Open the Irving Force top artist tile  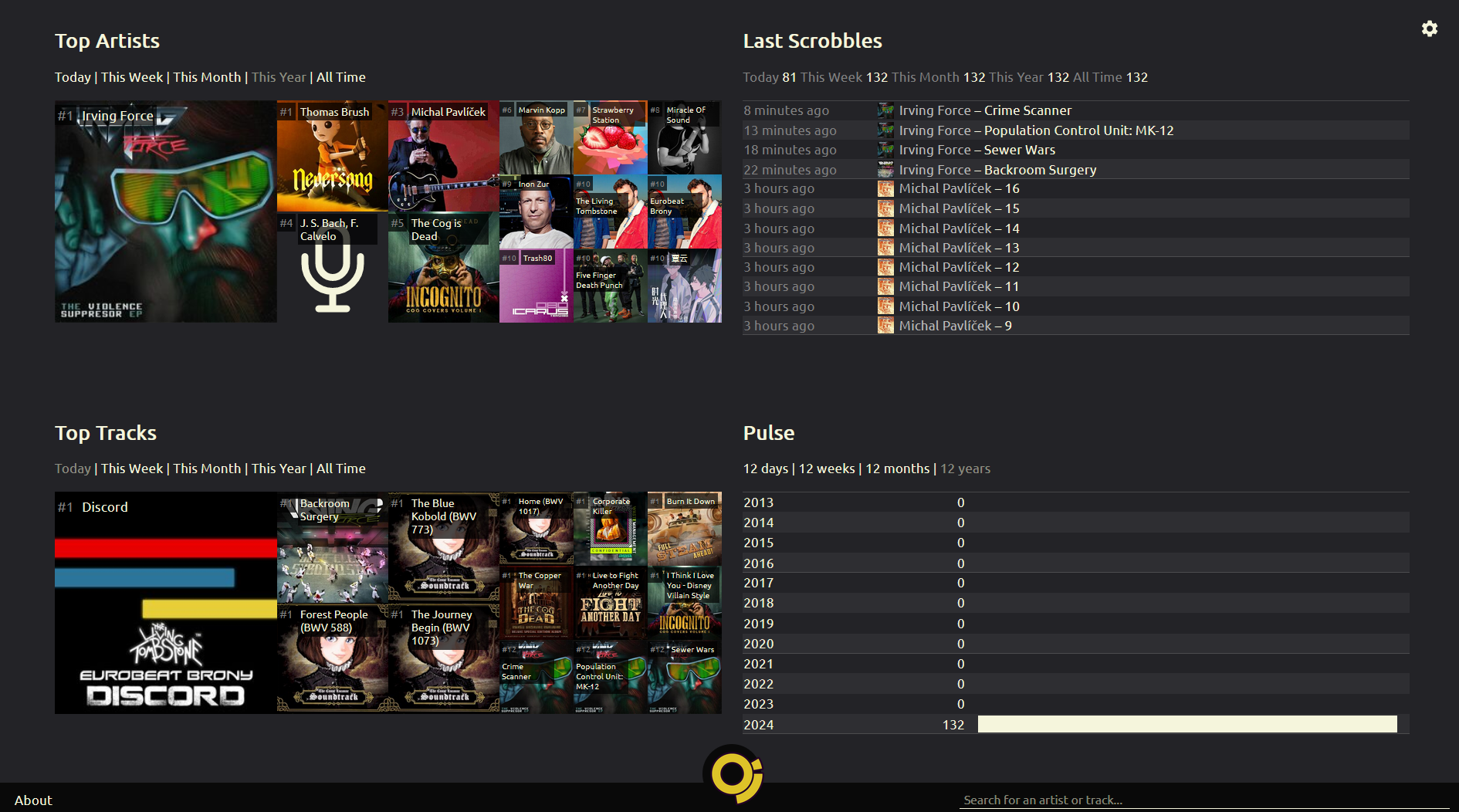pyautogui.click(x=165, y=211)
